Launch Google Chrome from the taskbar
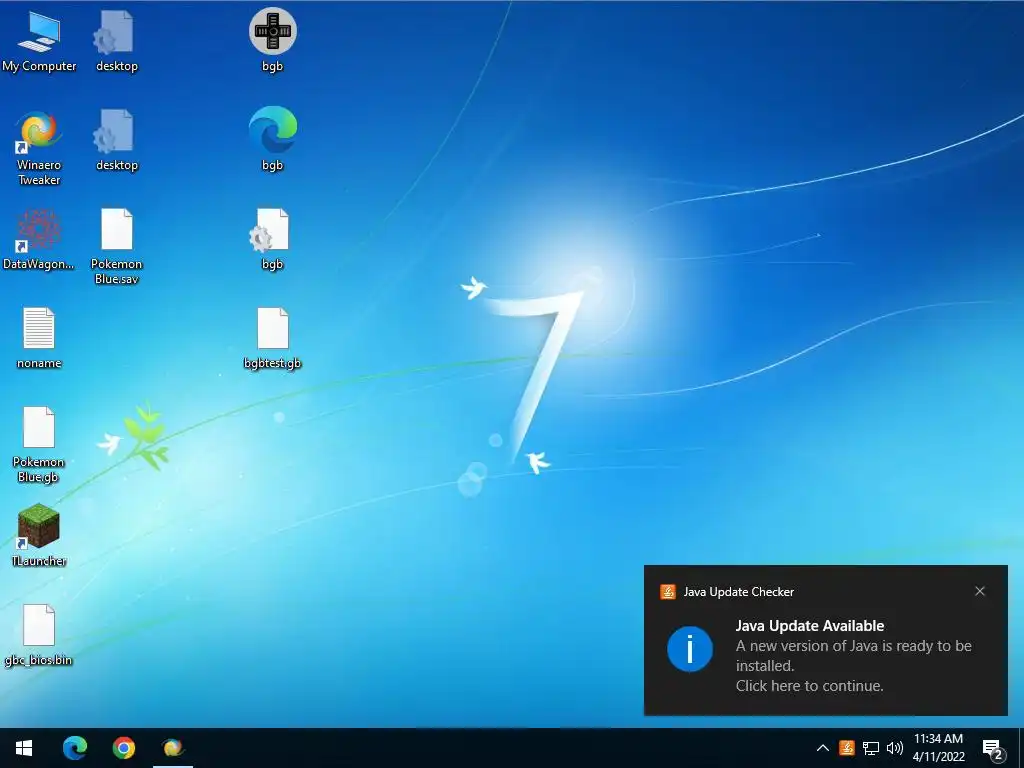The image size is (1024, 768). (x=123, y=748)
